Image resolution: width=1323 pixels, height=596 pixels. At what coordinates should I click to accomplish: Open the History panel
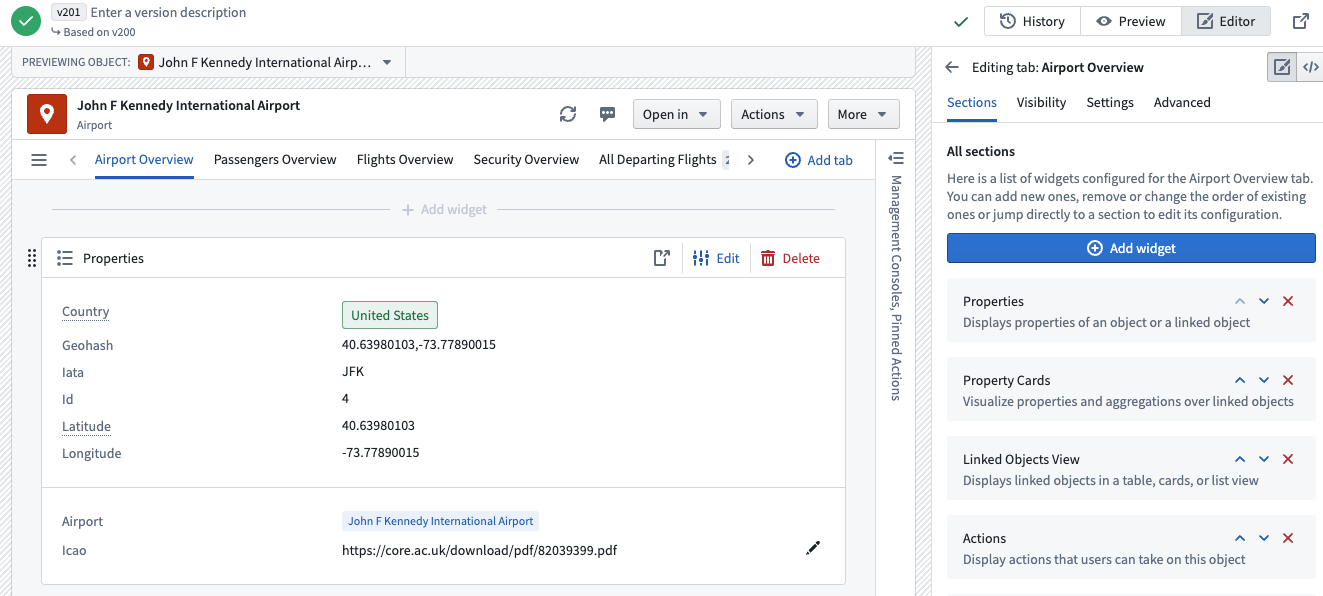coord(1032,21)
